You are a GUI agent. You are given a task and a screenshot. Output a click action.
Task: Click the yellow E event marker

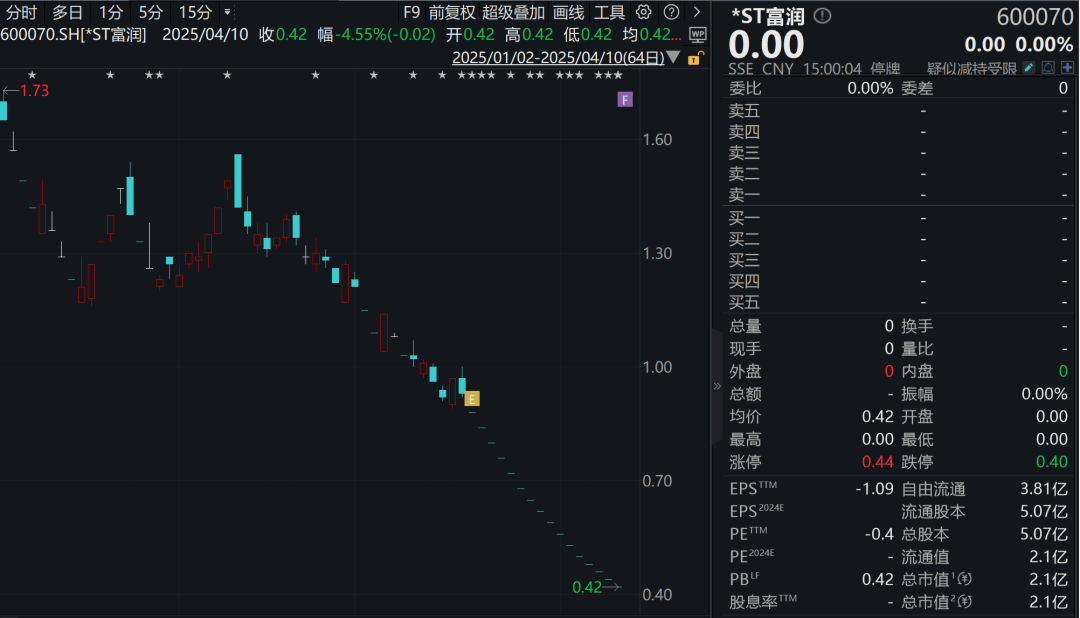click(x=472, y=399)
